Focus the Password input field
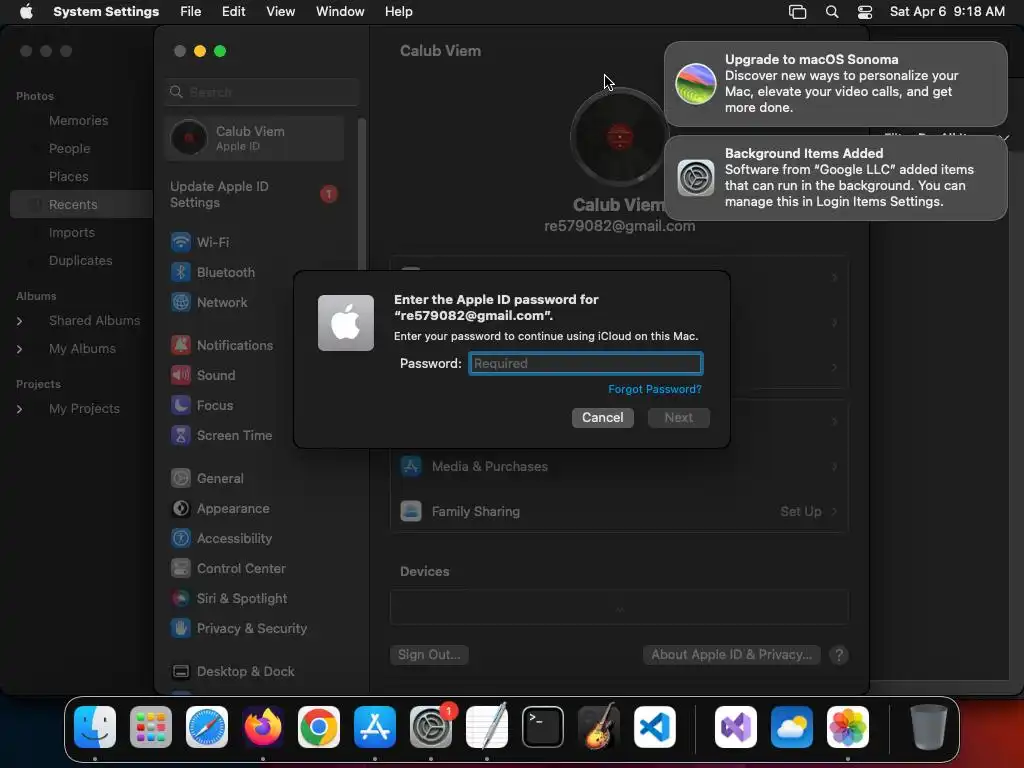This screenshot has height=768, width=1024. click(586, 363)
